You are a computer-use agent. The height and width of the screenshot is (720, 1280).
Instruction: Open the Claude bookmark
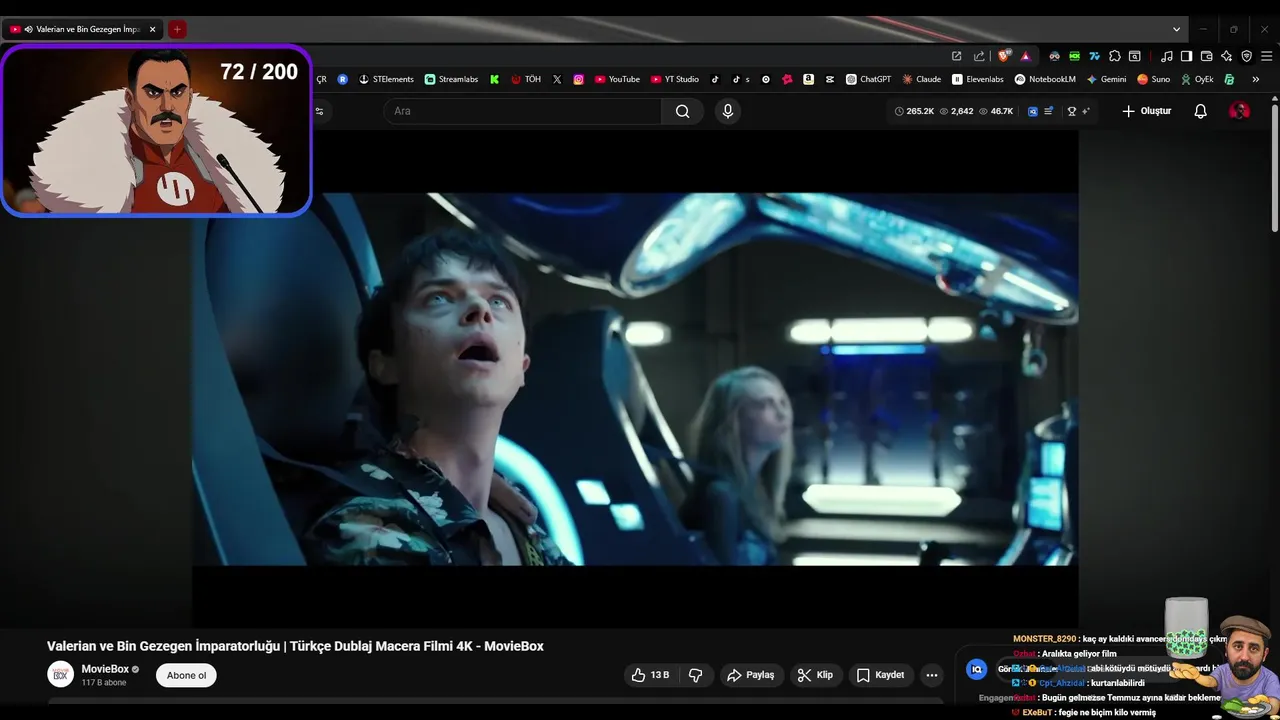pyautogui.click(x=921, y=79)
